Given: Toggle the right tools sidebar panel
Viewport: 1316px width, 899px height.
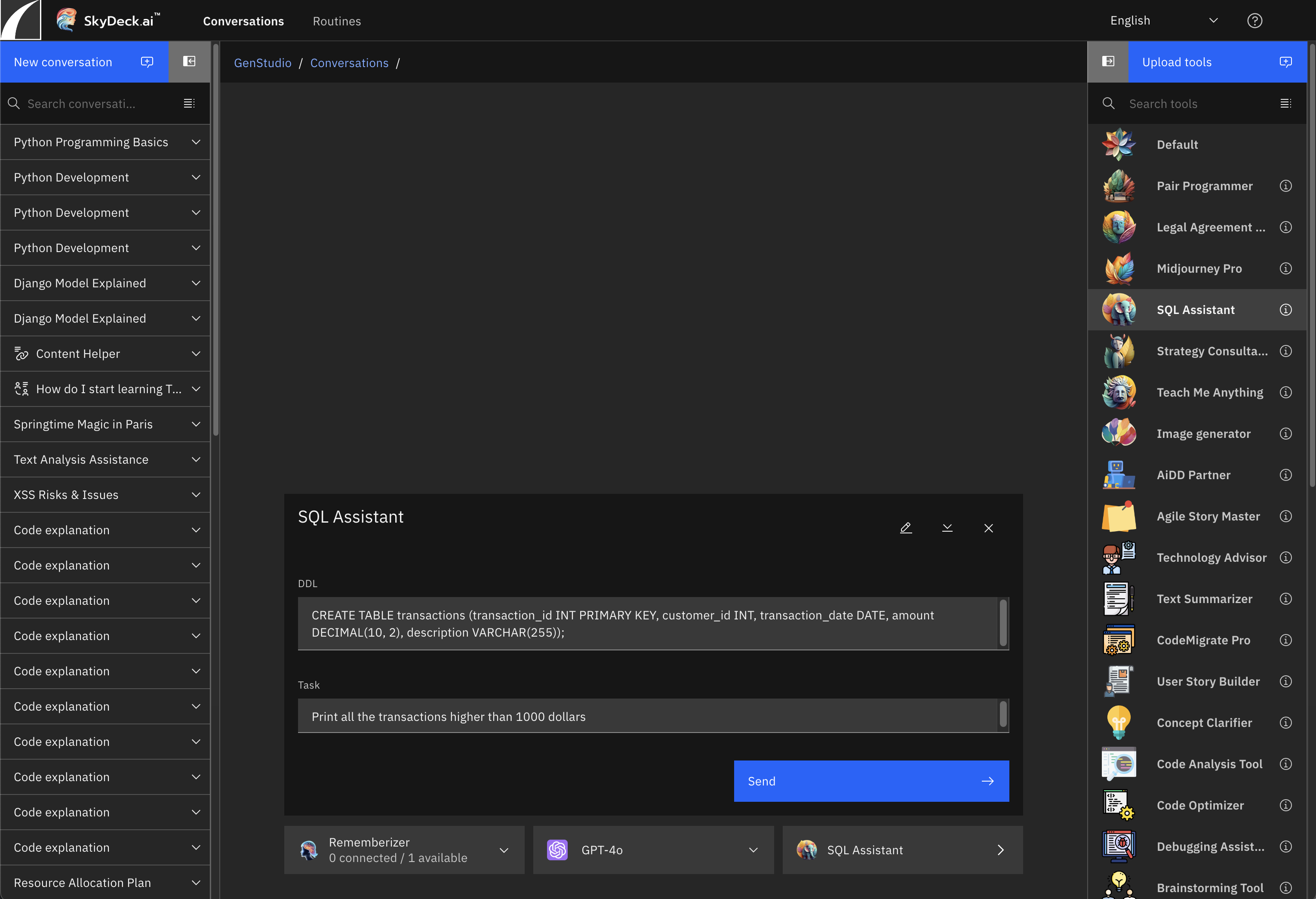Looking at the screenshot, I should 1107,62.
